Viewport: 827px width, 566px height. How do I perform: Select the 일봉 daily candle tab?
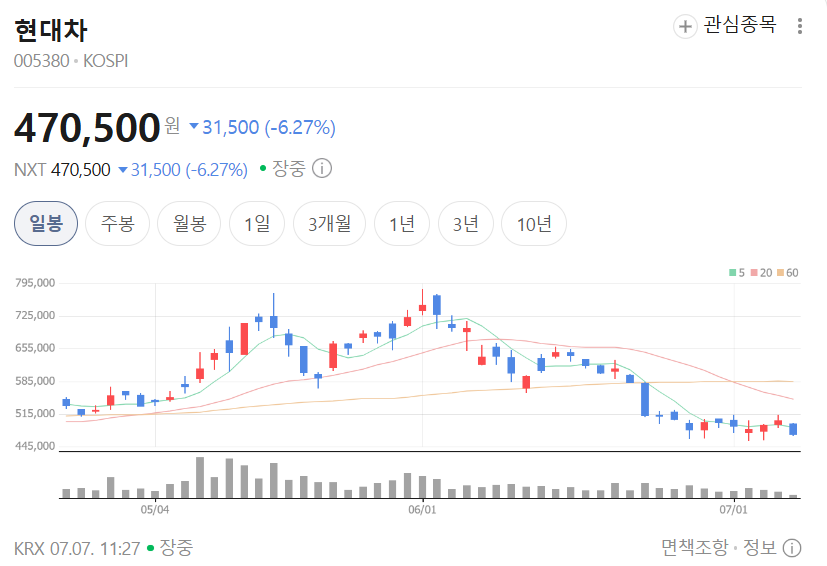point(46,224)
